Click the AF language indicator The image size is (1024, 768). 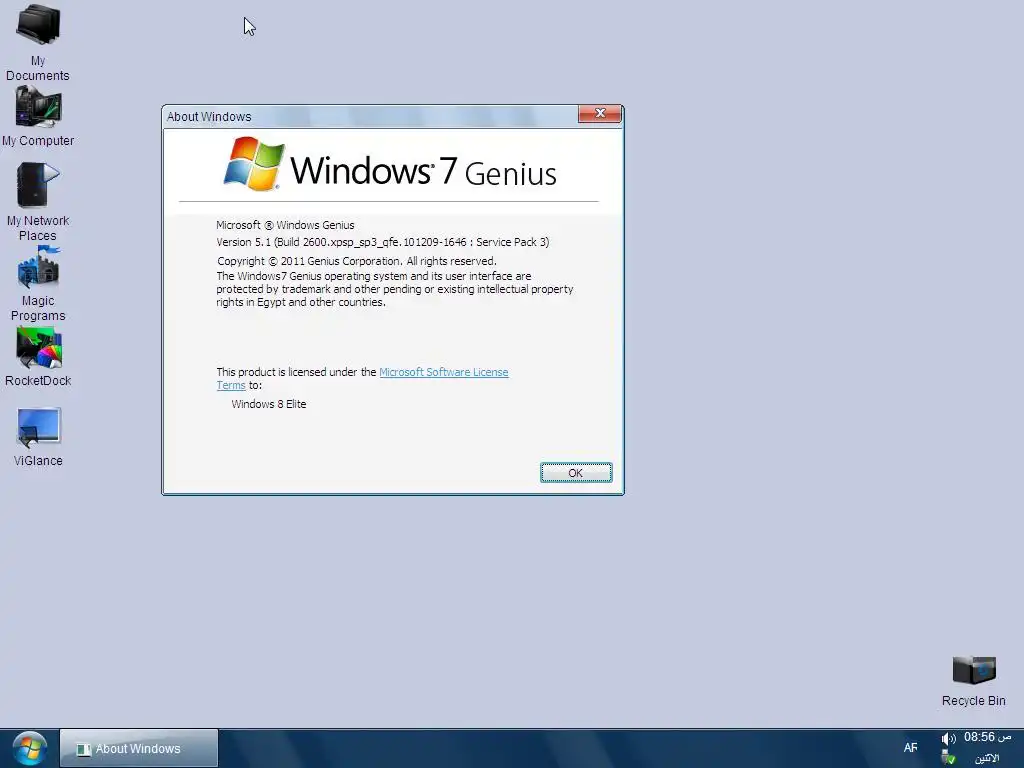(x=910, y=748)
